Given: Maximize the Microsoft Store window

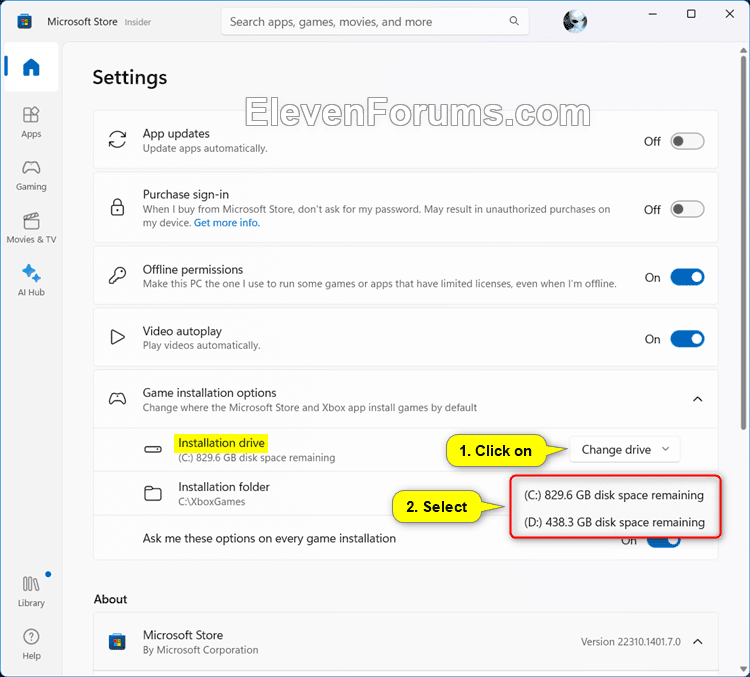Looking at the screenshot, I should [691, 14].
